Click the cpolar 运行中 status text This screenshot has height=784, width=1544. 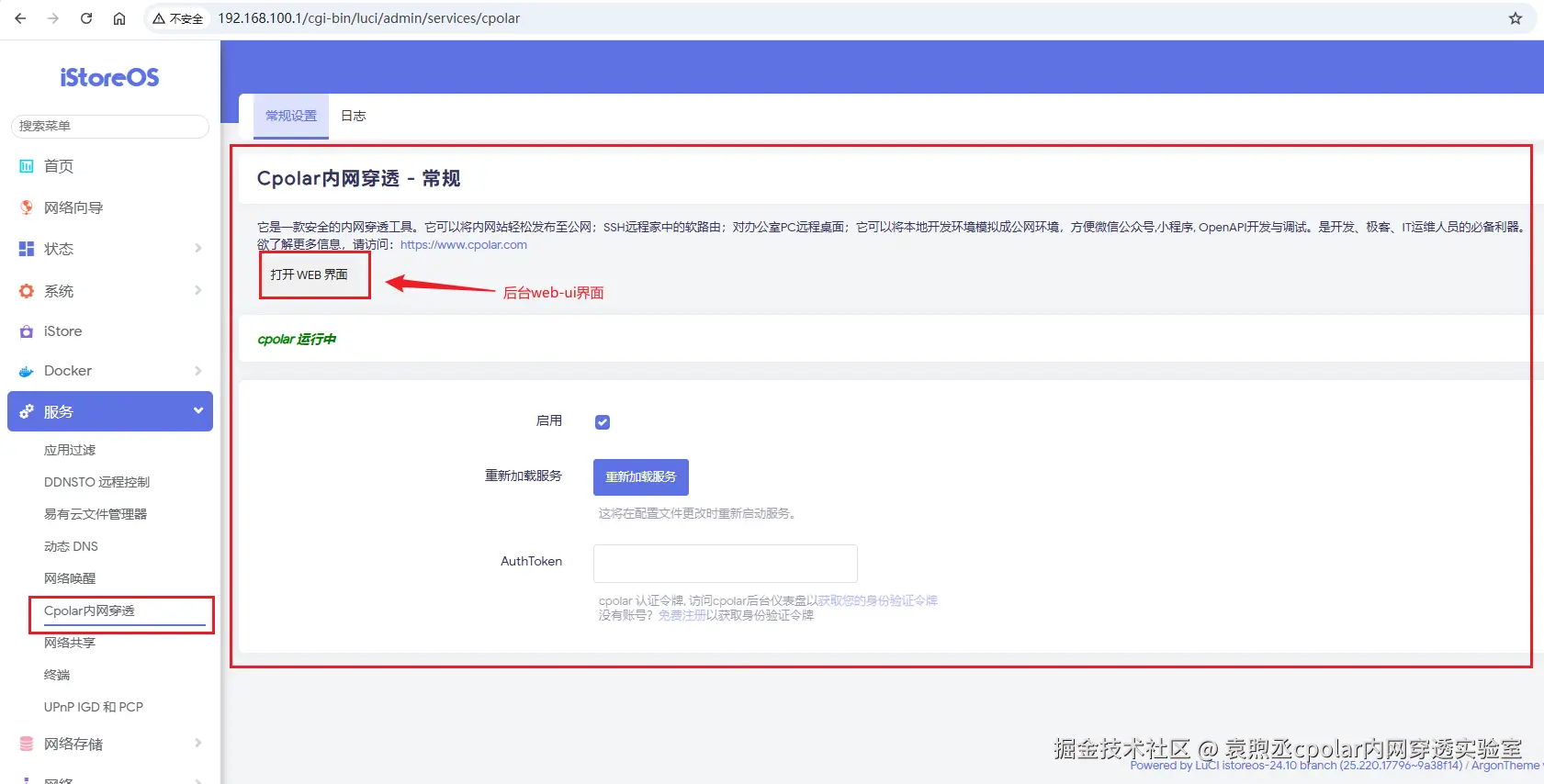(x=297, y=340)
